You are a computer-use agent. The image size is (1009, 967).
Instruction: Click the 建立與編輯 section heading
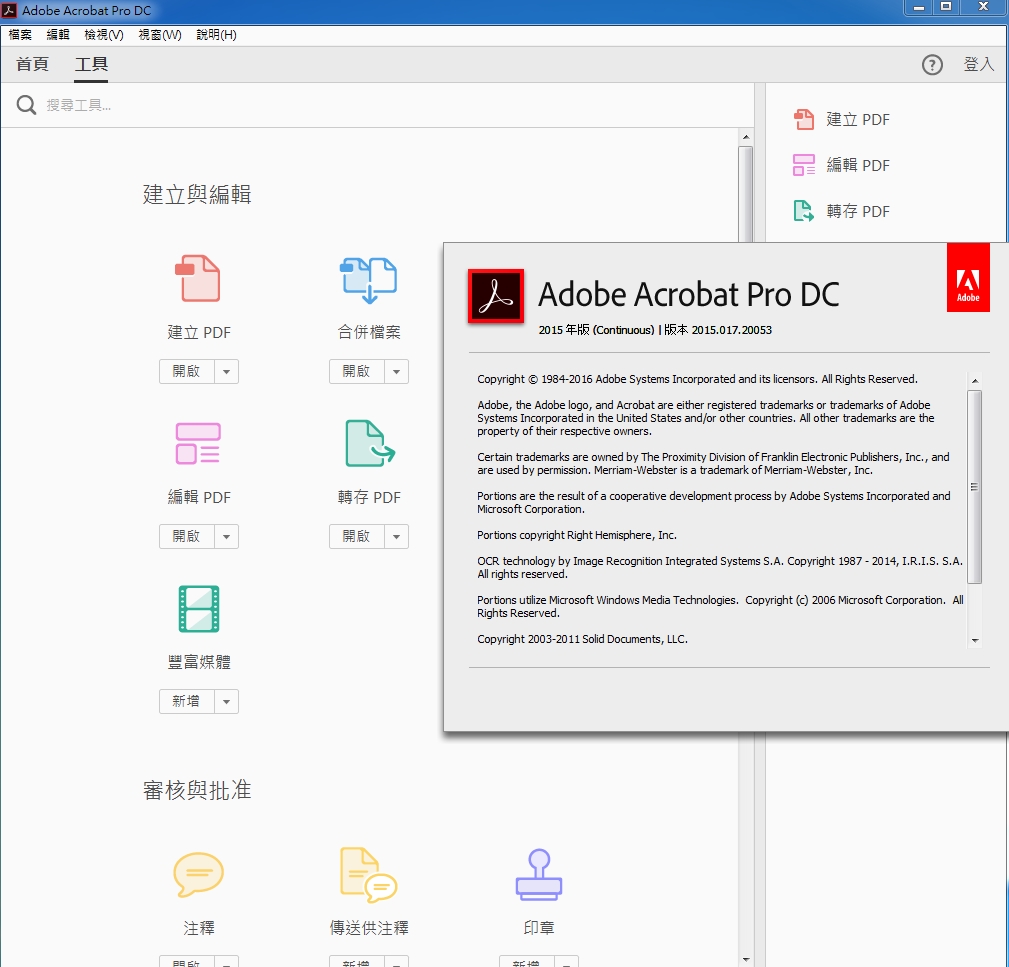point(197,194)
